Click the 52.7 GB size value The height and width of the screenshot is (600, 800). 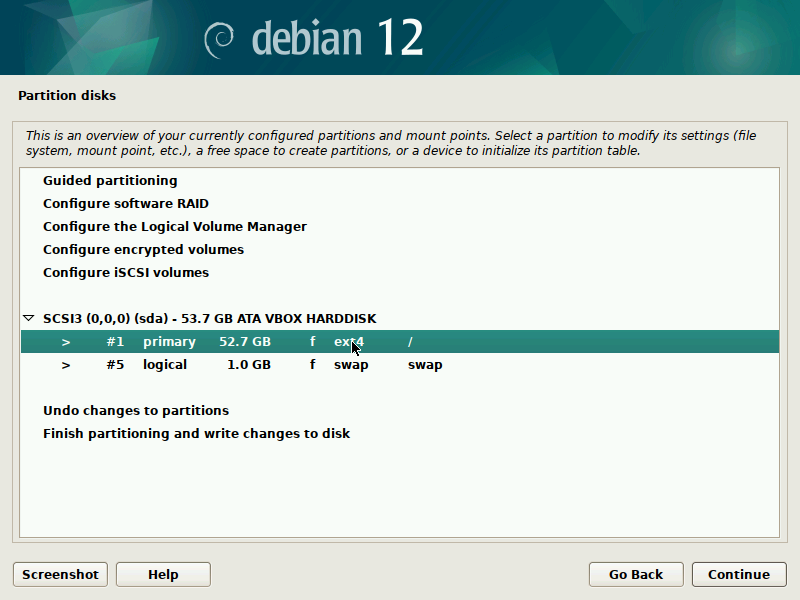[245, 341]
